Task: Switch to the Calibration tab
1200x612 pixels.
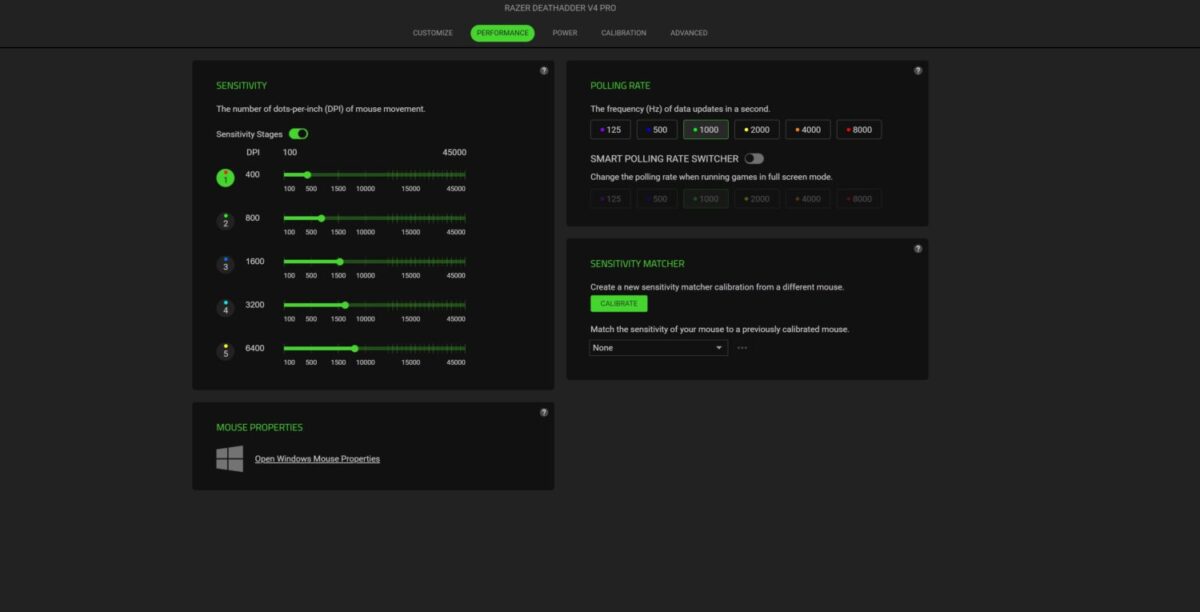Action: click(624, 33)
